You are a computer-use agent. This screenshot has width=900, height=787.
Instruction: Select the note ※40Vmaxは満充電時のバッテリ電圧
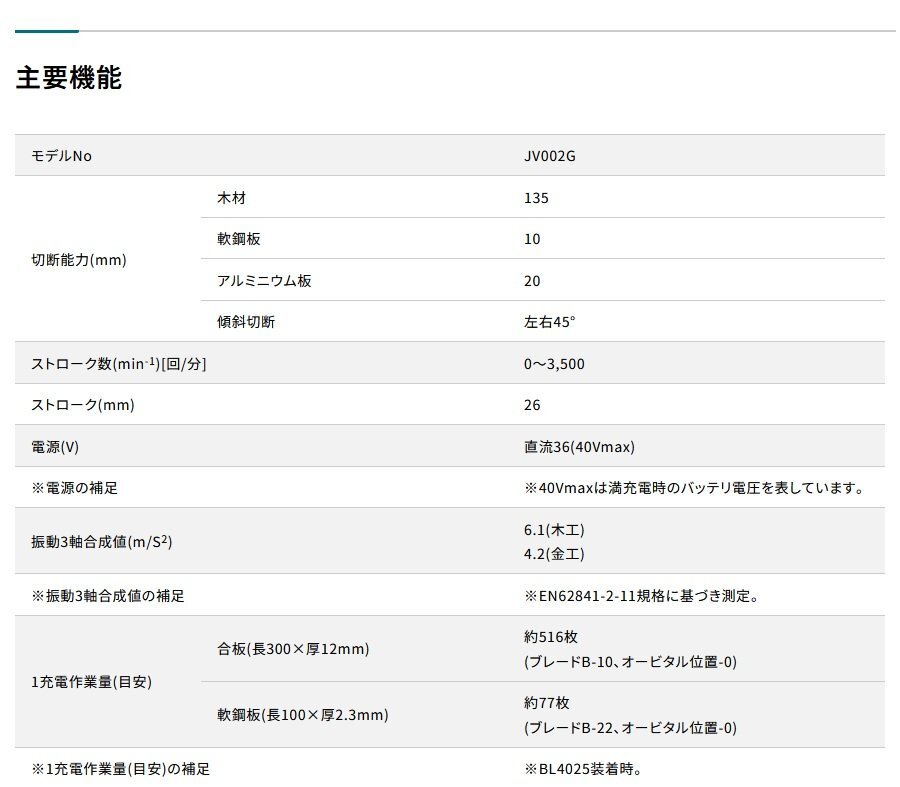(x=694, y=488)
